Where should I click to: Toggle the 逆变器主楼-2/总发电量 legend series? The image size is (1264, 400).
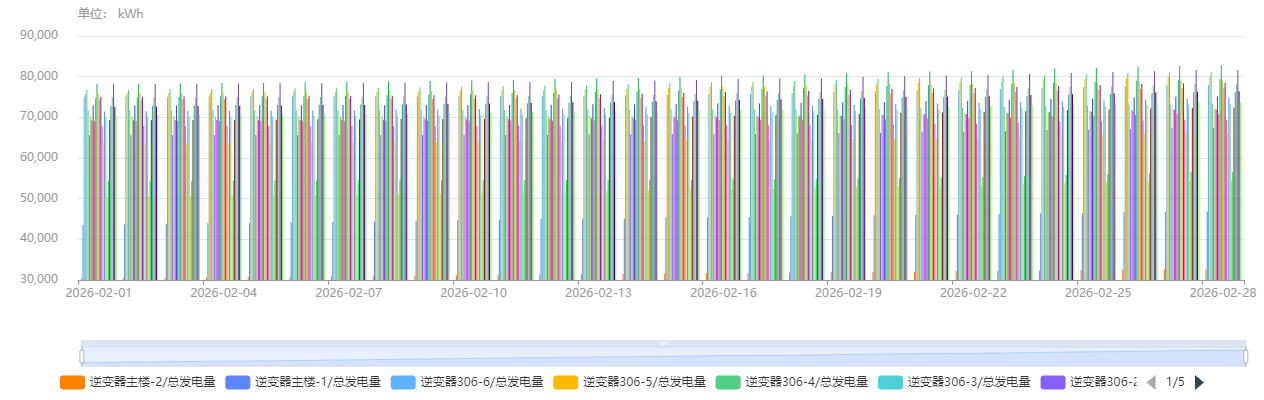click(x=136, y=382)
